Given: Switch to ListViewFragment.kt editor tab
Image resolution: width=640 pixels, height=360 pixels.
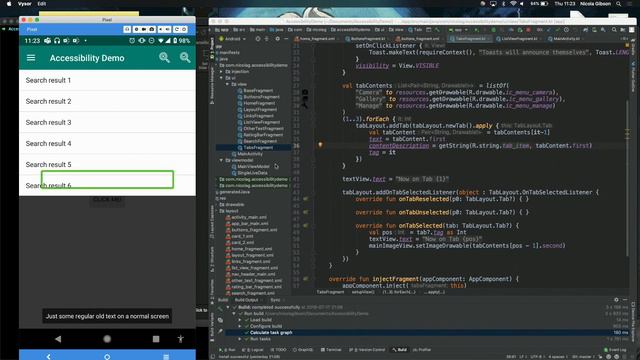Looking at the screenshot, I should tap(519, 39).
